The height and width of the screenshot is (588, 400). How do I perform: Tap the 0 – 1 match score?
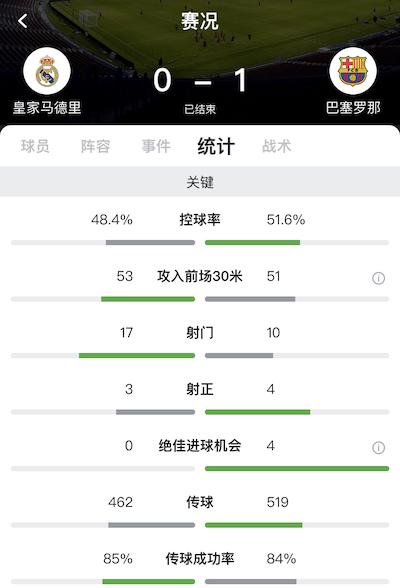200,80
